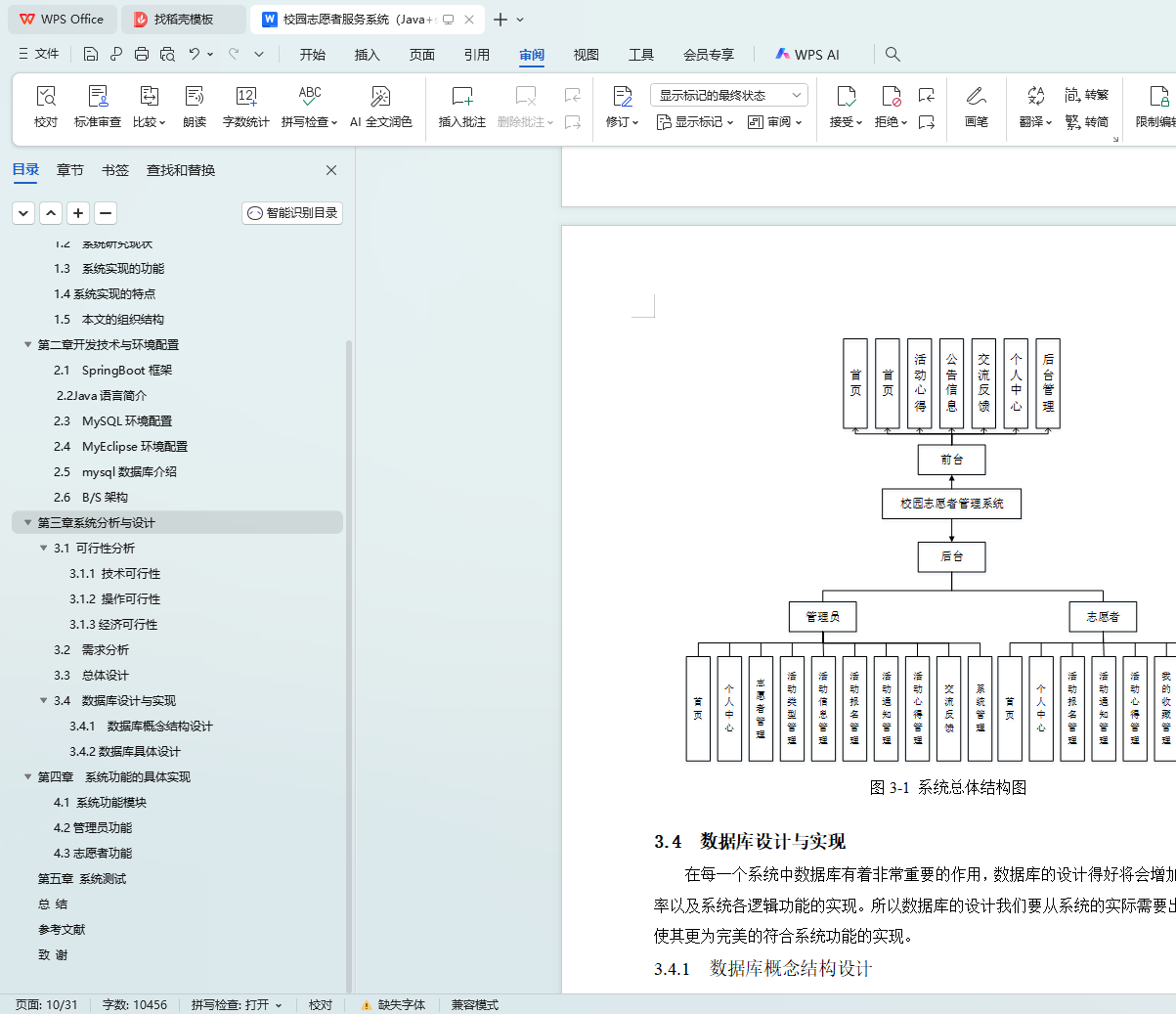Open the undo history dropdown arrow
The width and height of the screenshot is (1176, 1014).
pos(210,54)
